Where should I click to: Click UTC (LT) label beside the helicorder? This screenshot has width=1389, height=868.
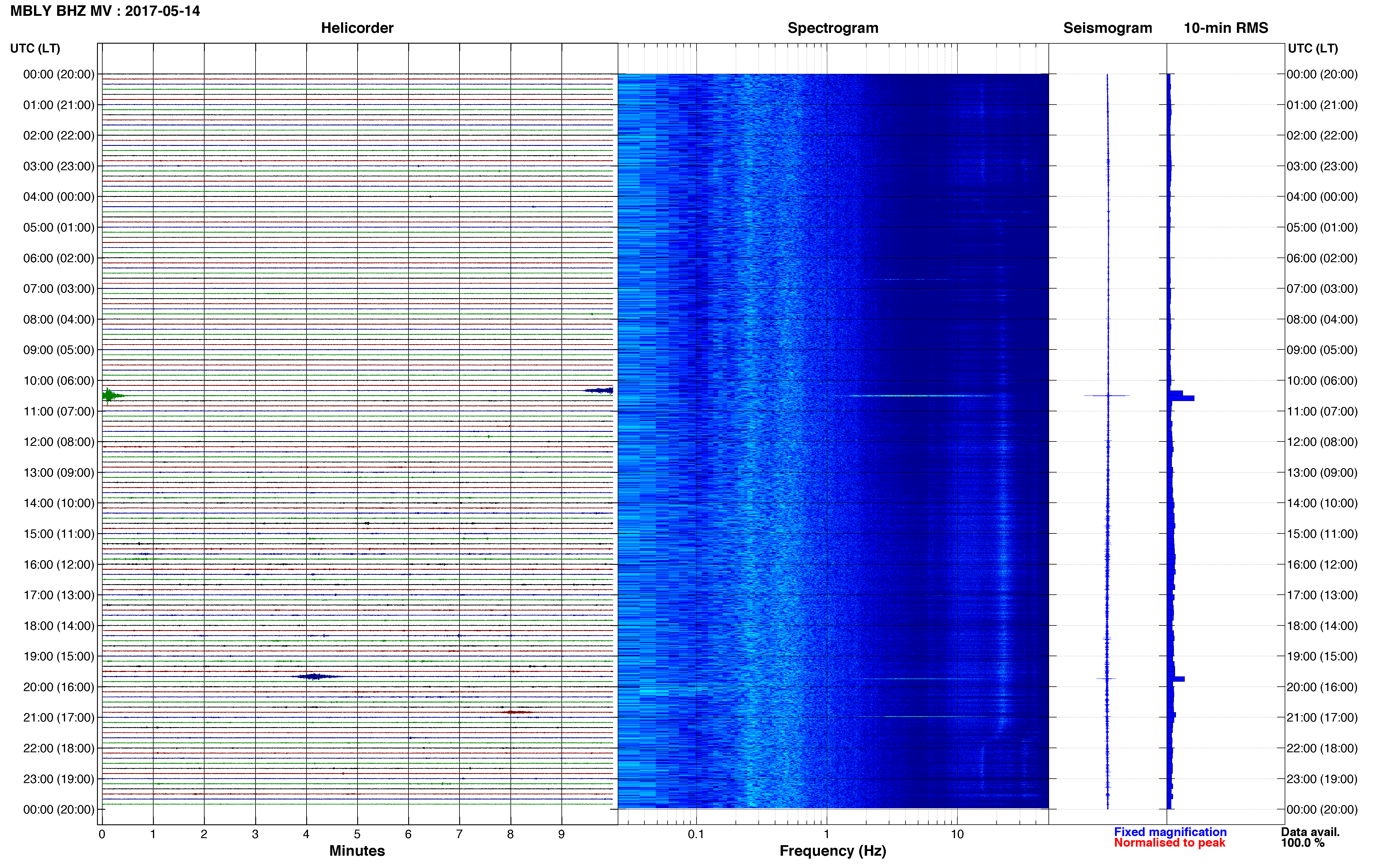(35, 48)
